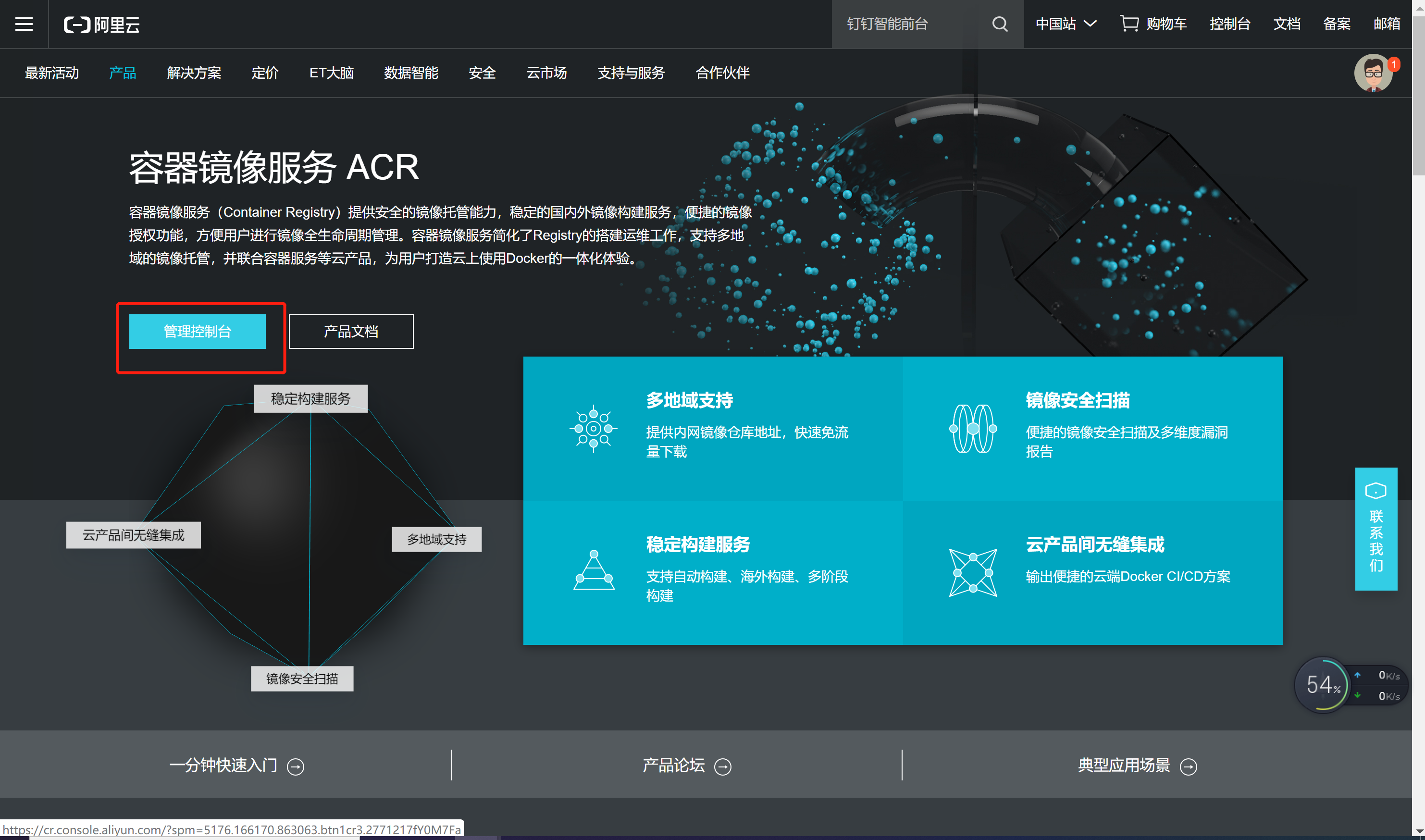This screenshot has height=840, width=1425.
Task: Click the arrow icon beside 一分钟快速入门
Action: 296,766
